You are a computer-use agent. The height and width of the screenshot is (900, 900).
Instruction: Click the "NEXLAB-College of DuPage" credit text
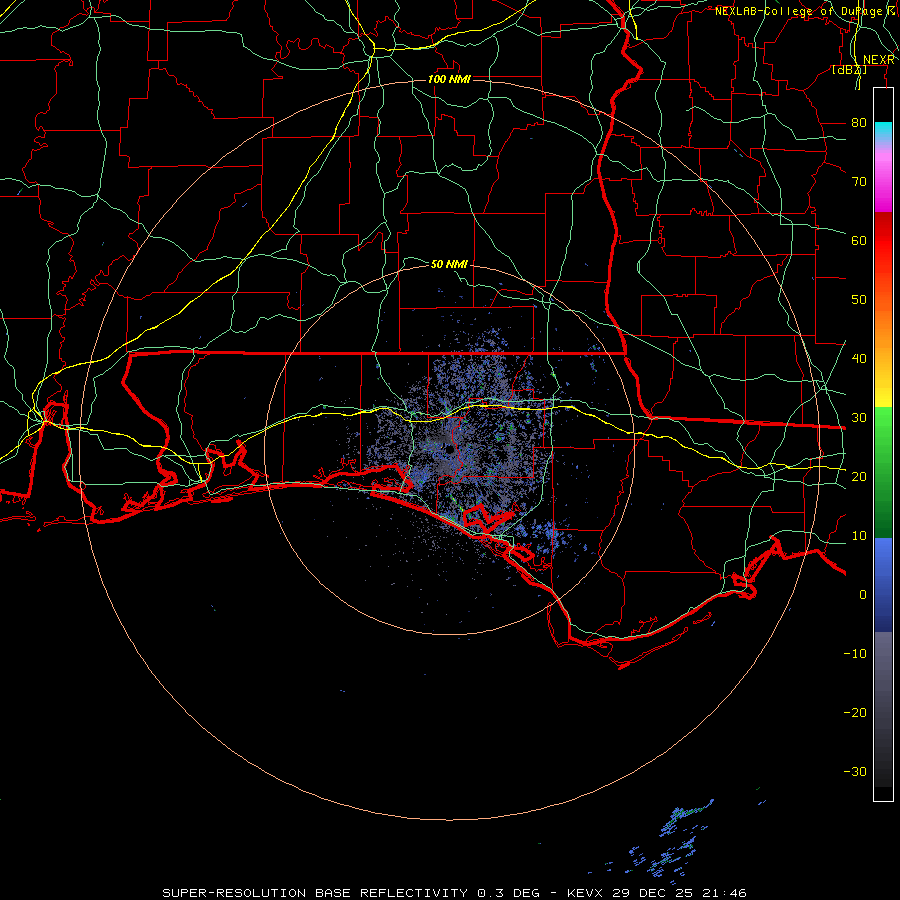[801, 11]
